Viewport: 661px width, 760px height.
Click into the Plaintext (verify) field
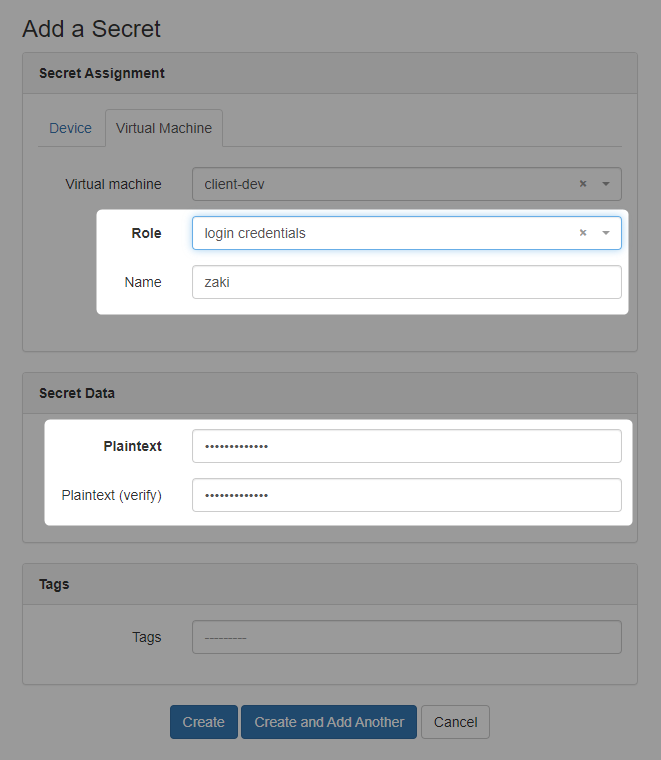click(x=407, y=495)
